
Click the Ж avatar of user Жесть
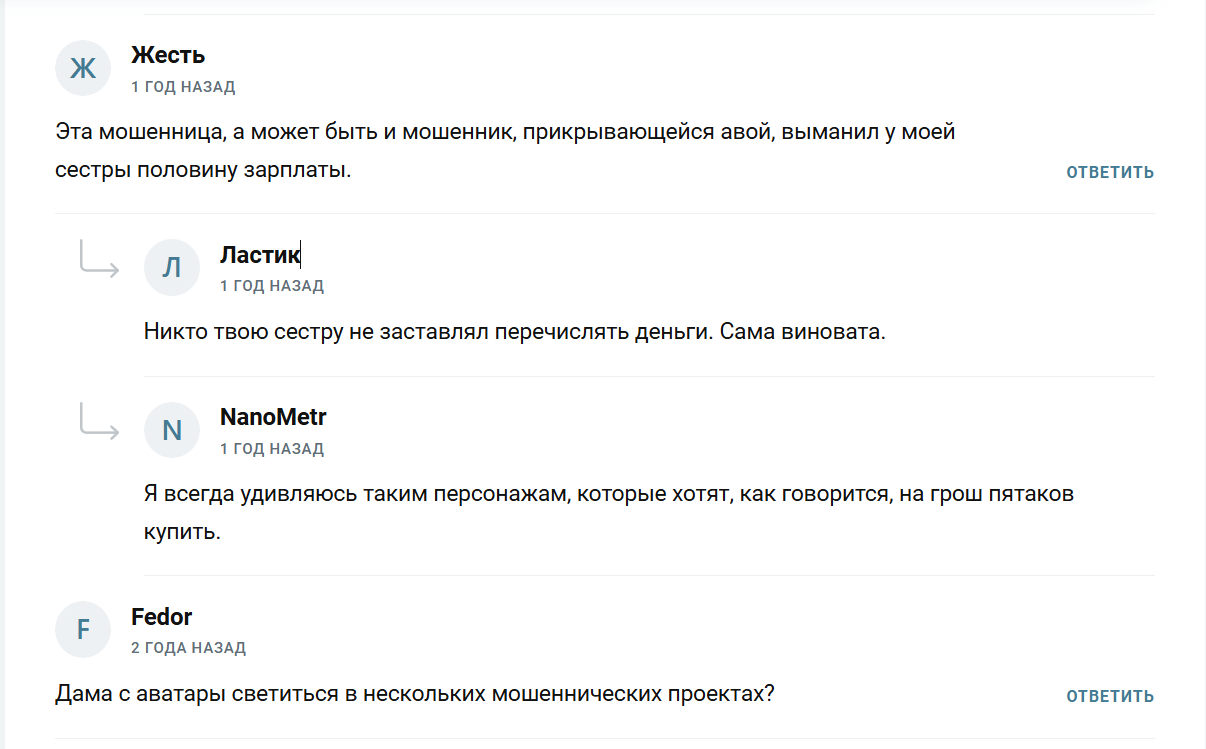click(x=82, y=68)
